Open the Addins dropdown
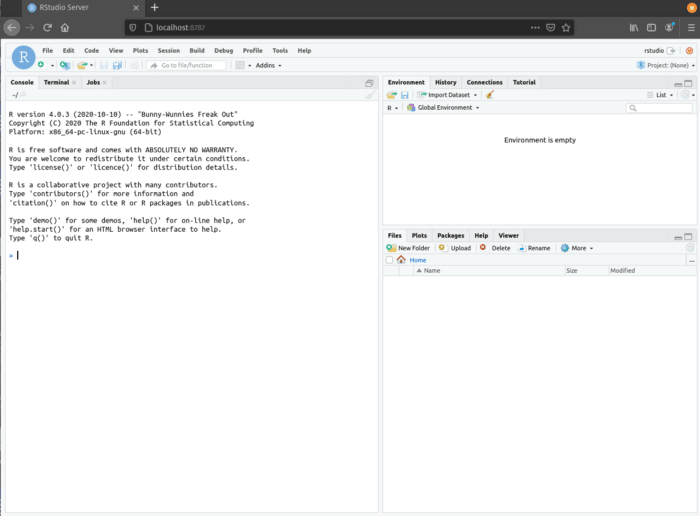Viewport: 700px width, 516px height. (x=268, y=65)
